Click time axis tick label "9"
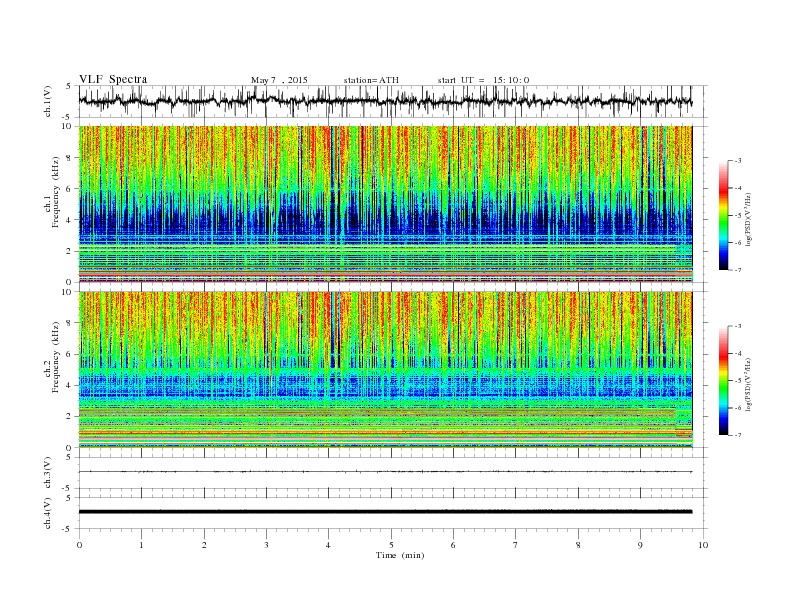This screenshot has height=612, width=792. click(x=640, y=545)
